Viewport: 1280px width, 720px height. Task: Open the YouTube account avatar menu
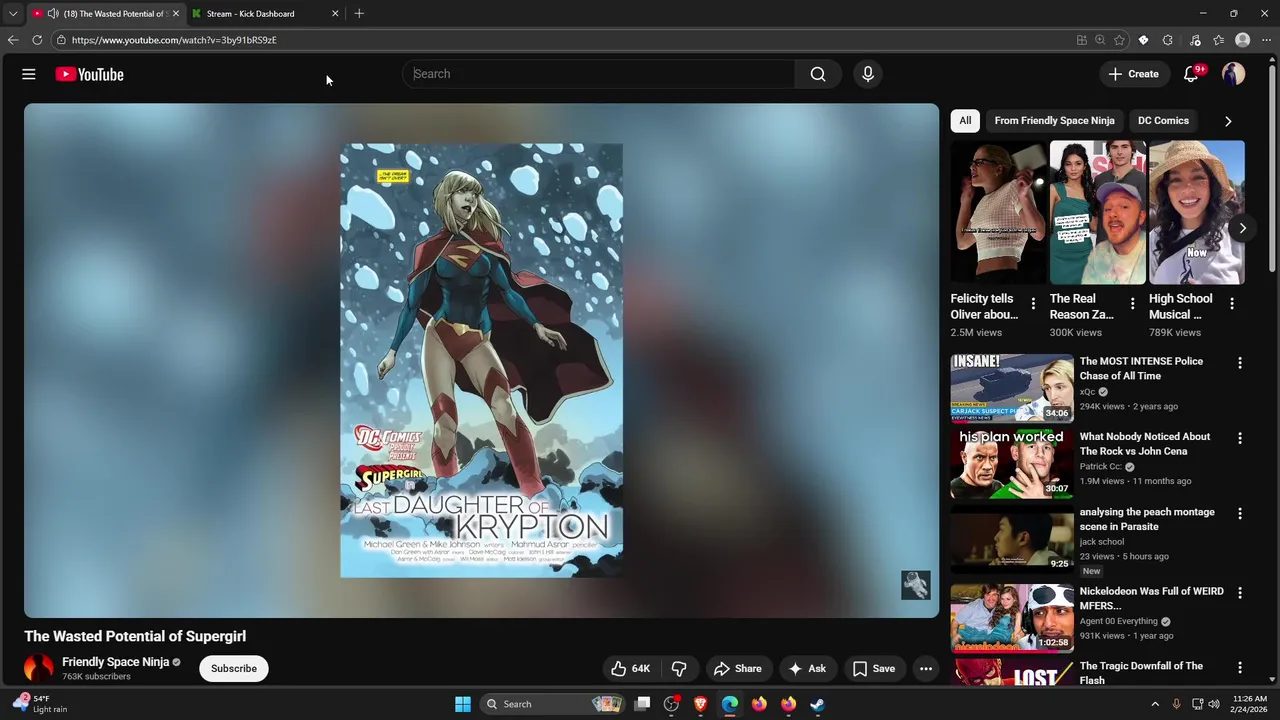click(1233, 74)
